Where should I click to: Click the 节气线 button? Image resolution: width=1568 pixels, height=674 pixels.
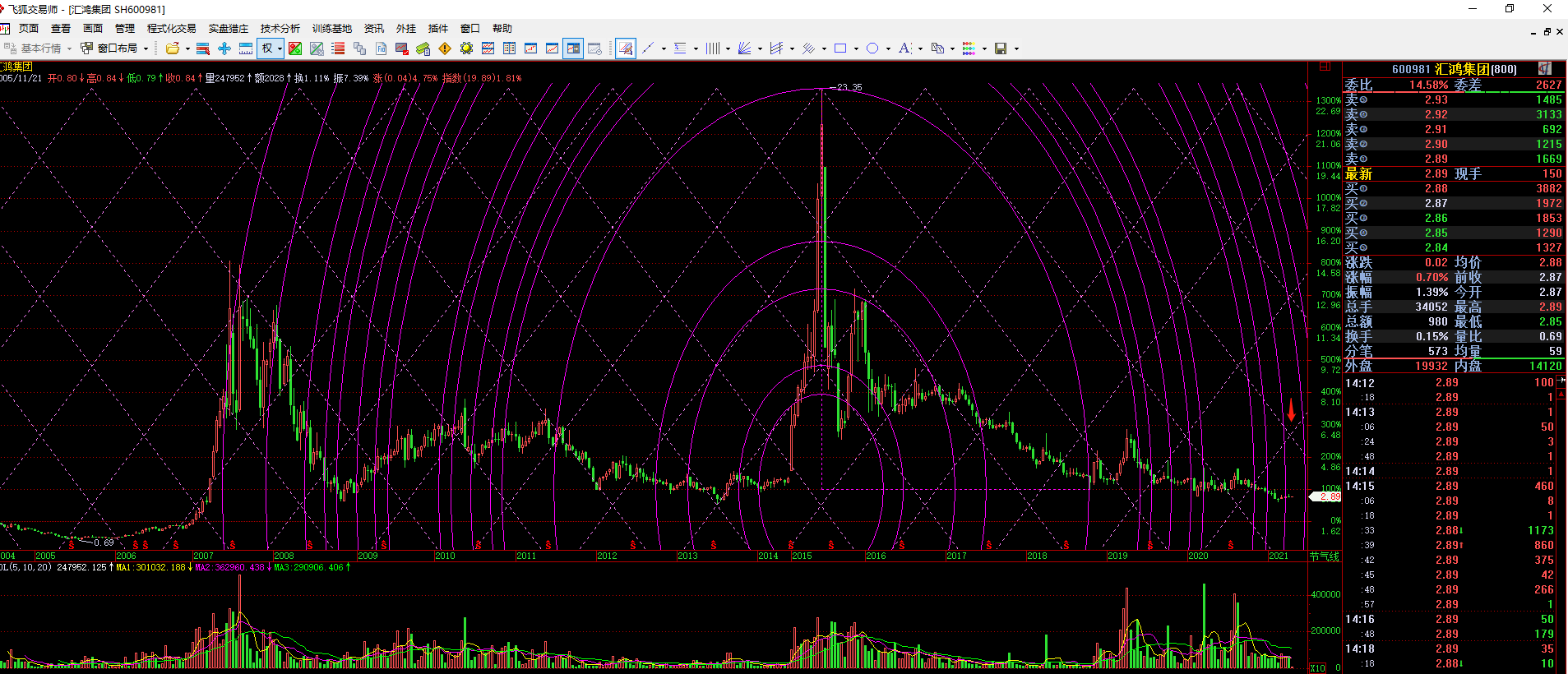pos(1325,556)
